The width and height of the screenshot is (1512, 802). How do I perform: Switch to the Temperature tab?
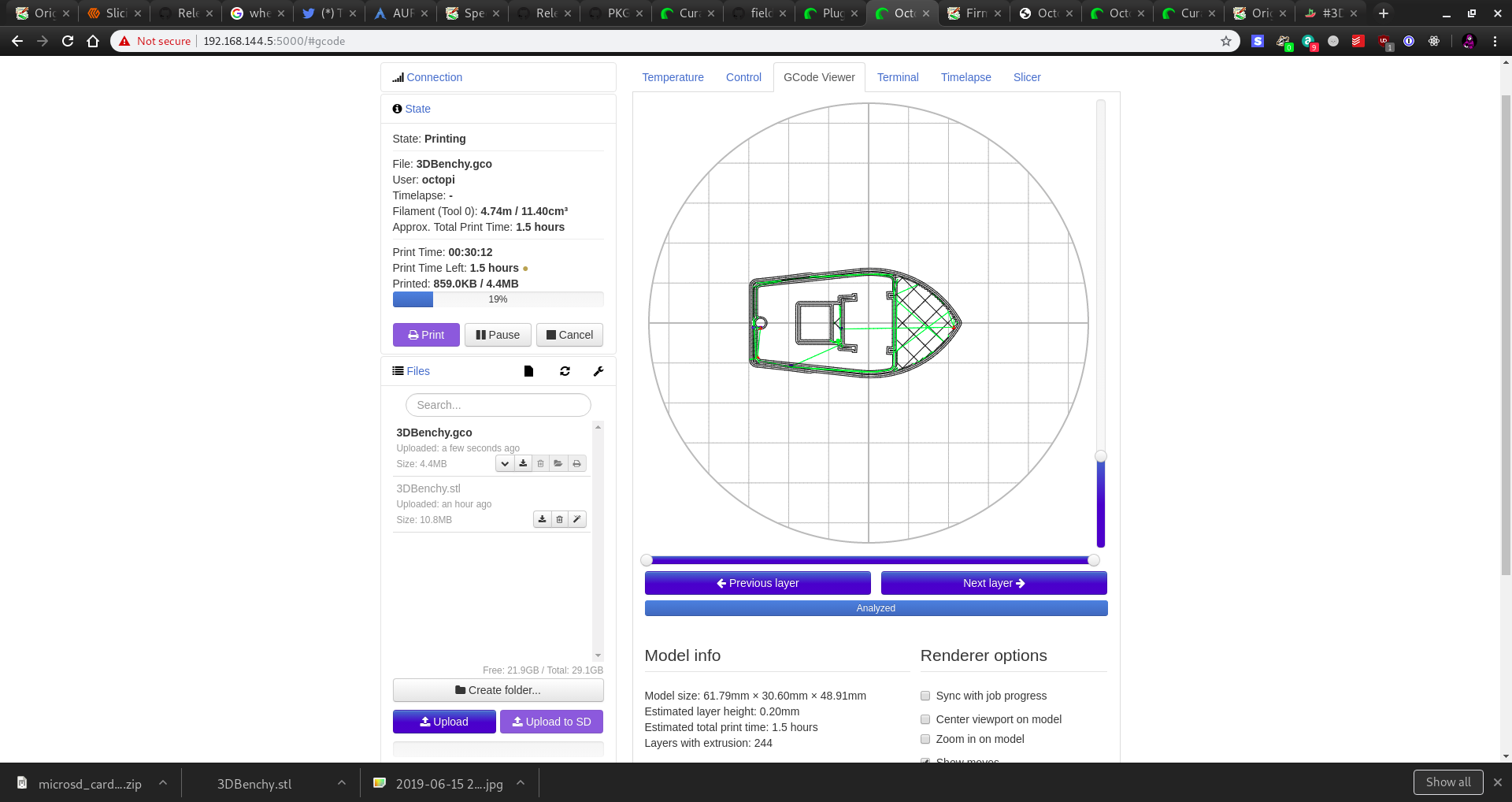(673, 77)
